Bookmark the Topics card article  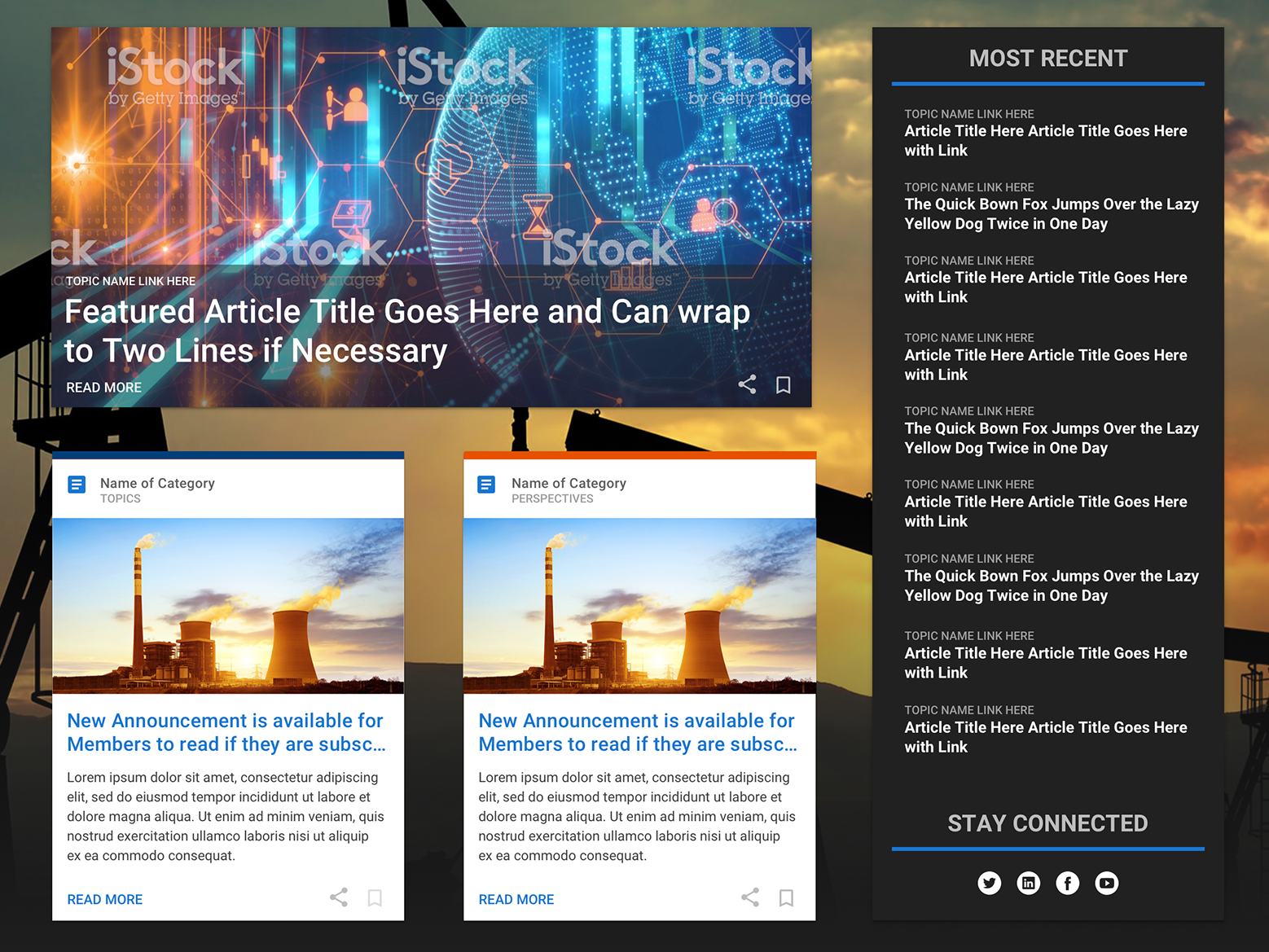coord(375,897)
